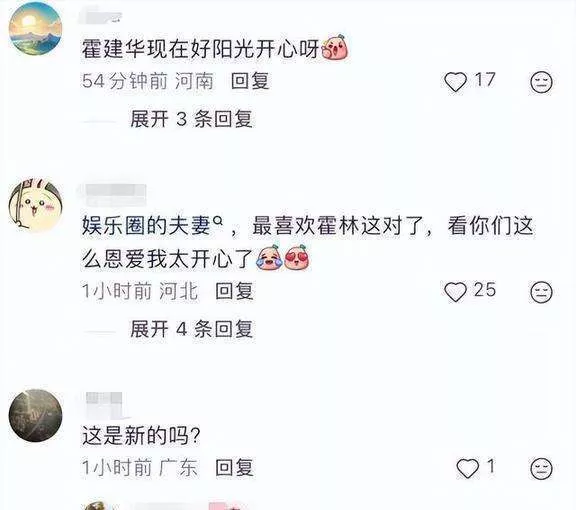Image resolution: width=576 pixels, height=510 pixels.
Task: Reply to the 1小时前 广东 comment
Action: point(234,467)
